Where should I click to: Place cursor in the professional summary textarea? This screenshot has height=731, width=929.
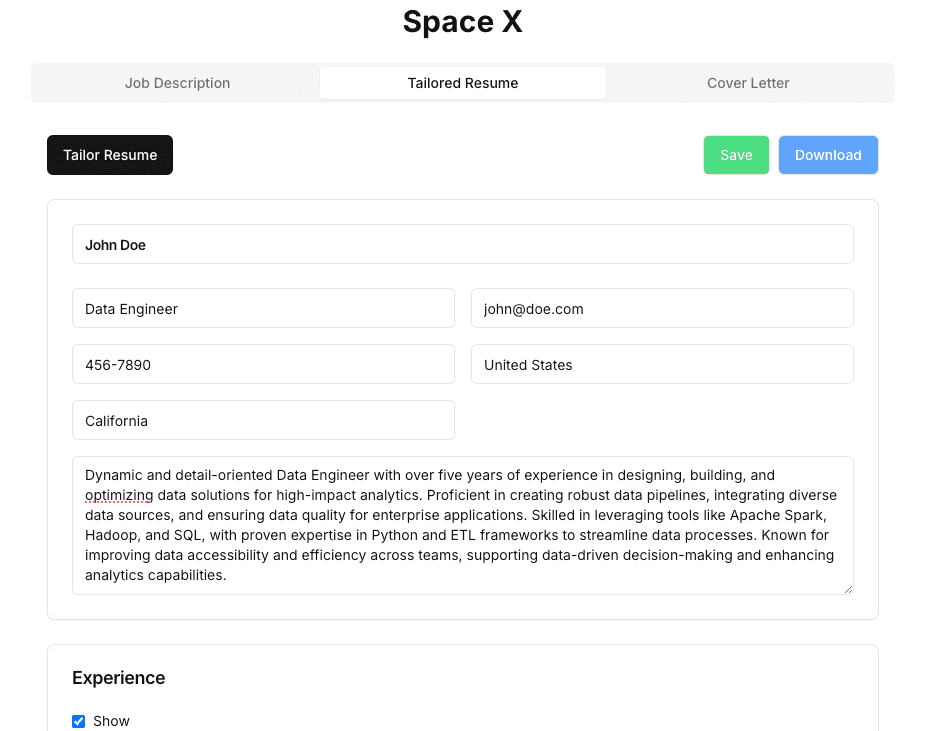tap(463, 525)
